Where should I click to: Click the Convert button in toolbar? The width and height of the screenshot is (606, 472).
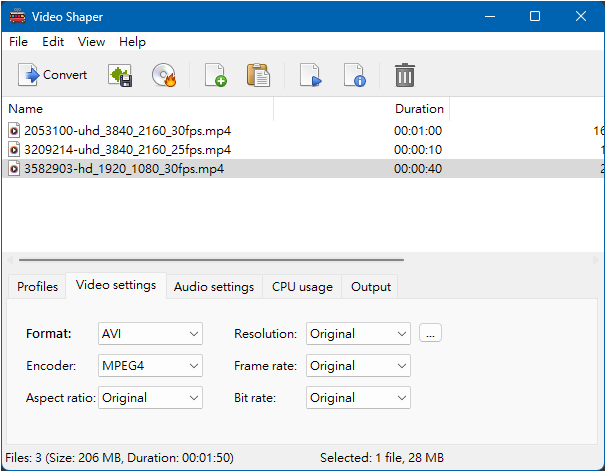[53, 75]
